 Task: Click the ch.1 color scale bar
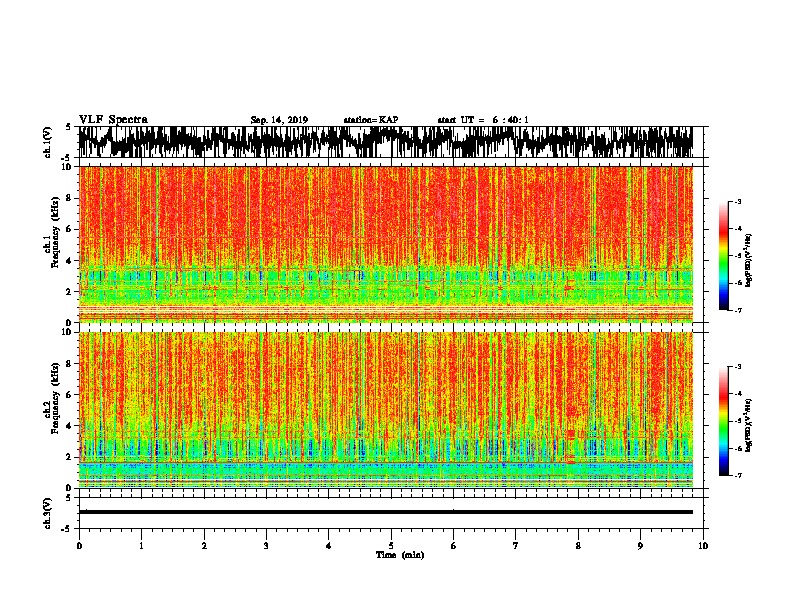tap(724, 256)
